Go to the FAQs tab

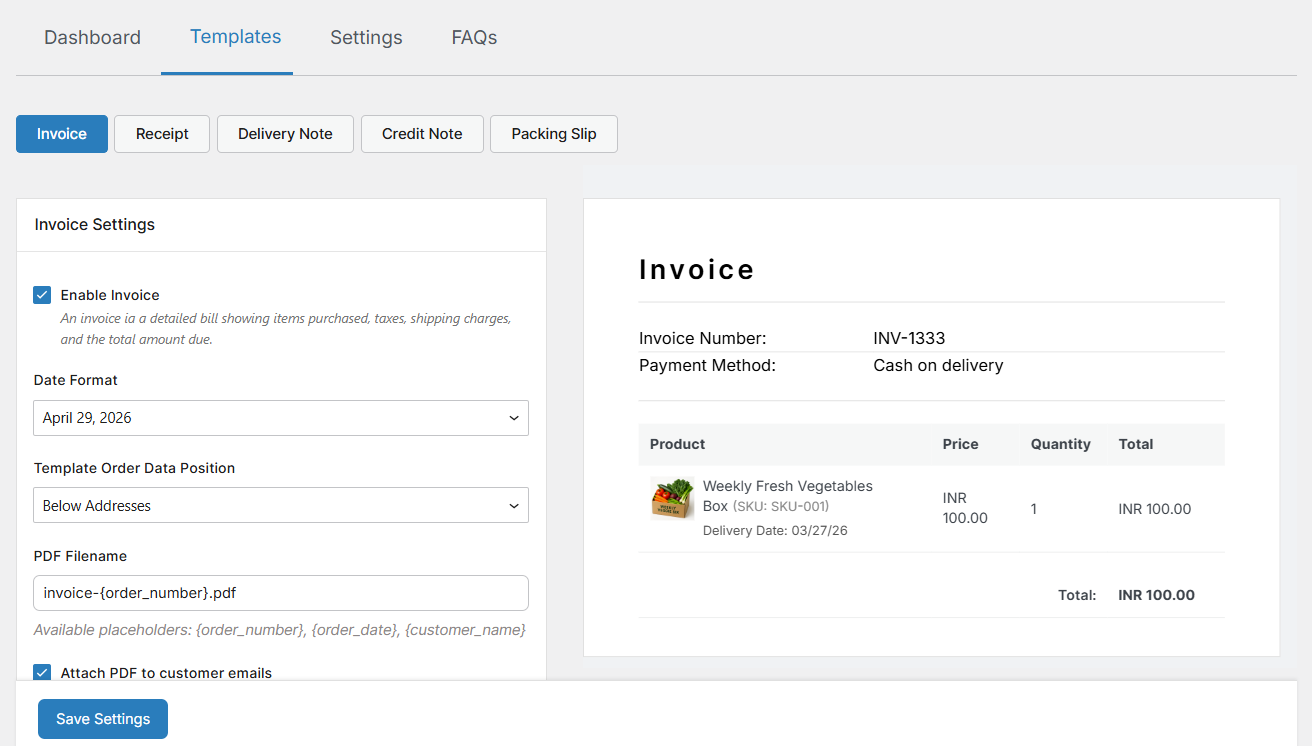tap(474, 38)
